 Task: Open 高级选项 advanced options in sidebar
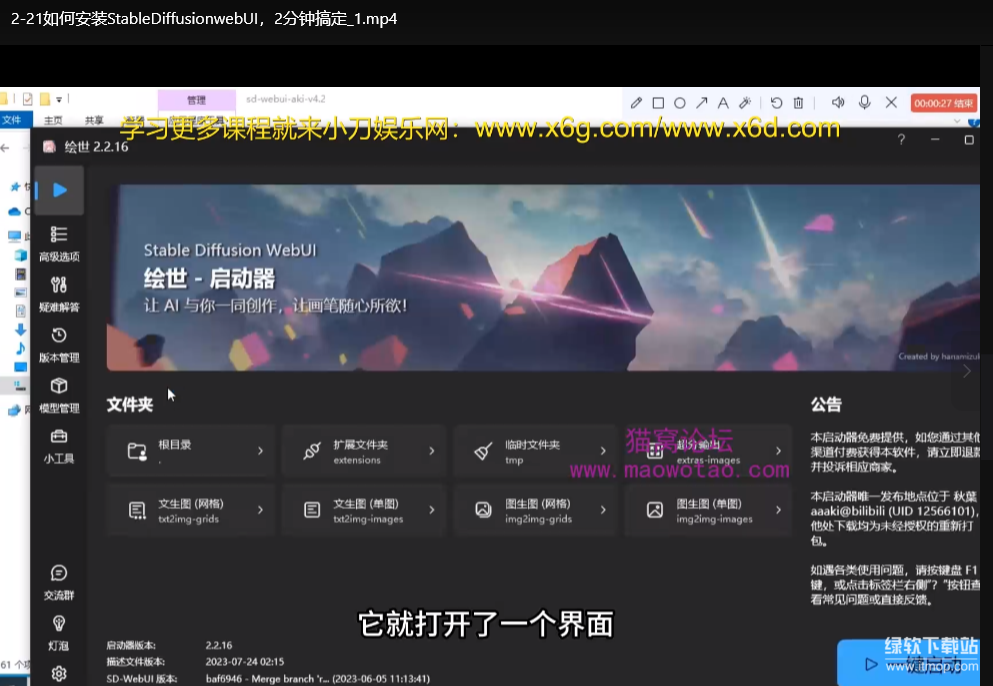59,244
